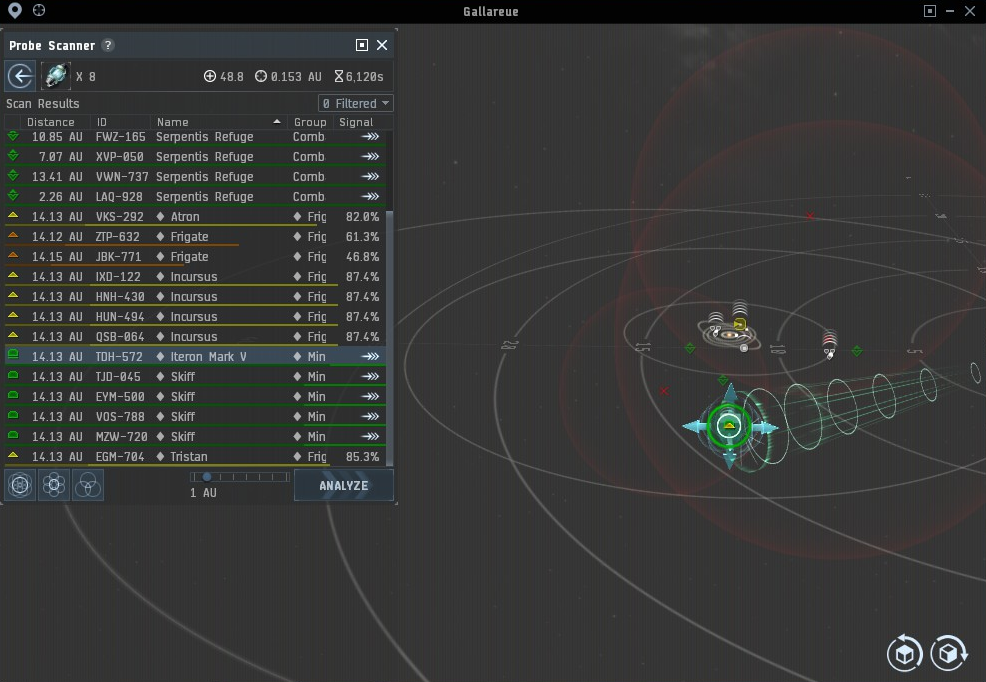Click the yellow station marker in the map
986x682 pixels.
[740, 324]
